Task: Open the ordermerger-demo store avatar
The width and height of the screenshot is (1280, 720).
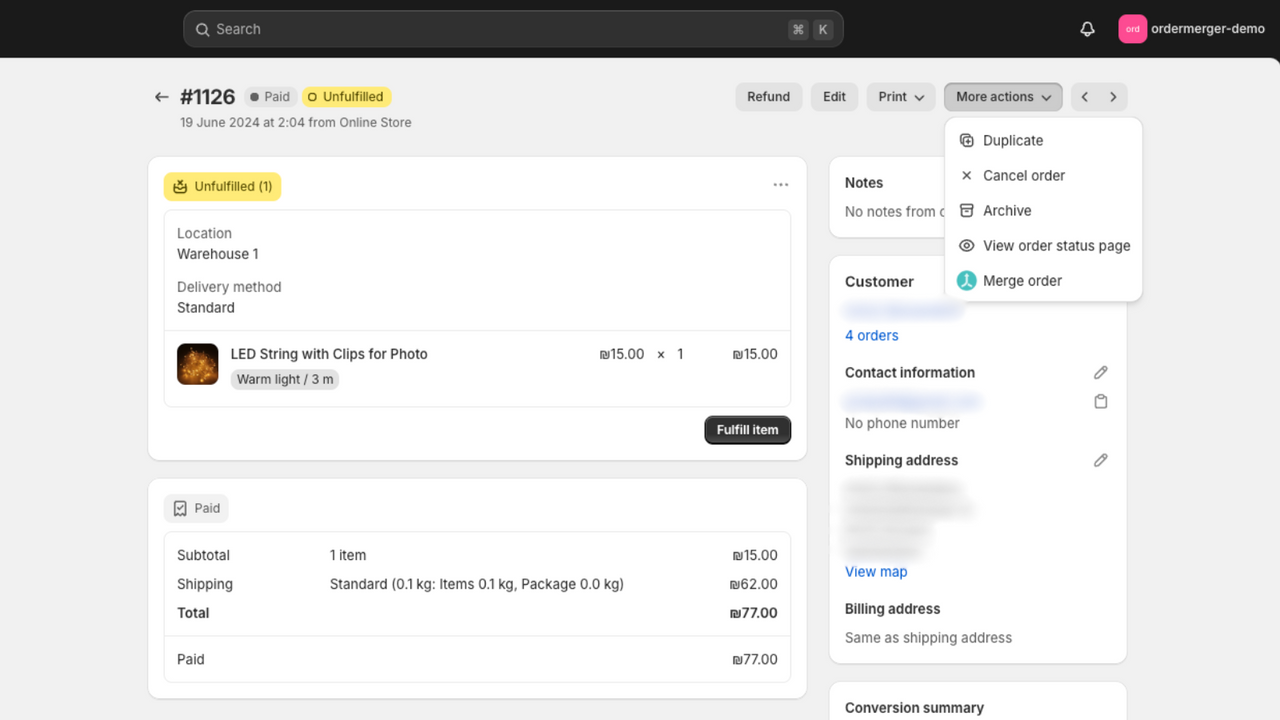Action: (x=1132, y=29)
